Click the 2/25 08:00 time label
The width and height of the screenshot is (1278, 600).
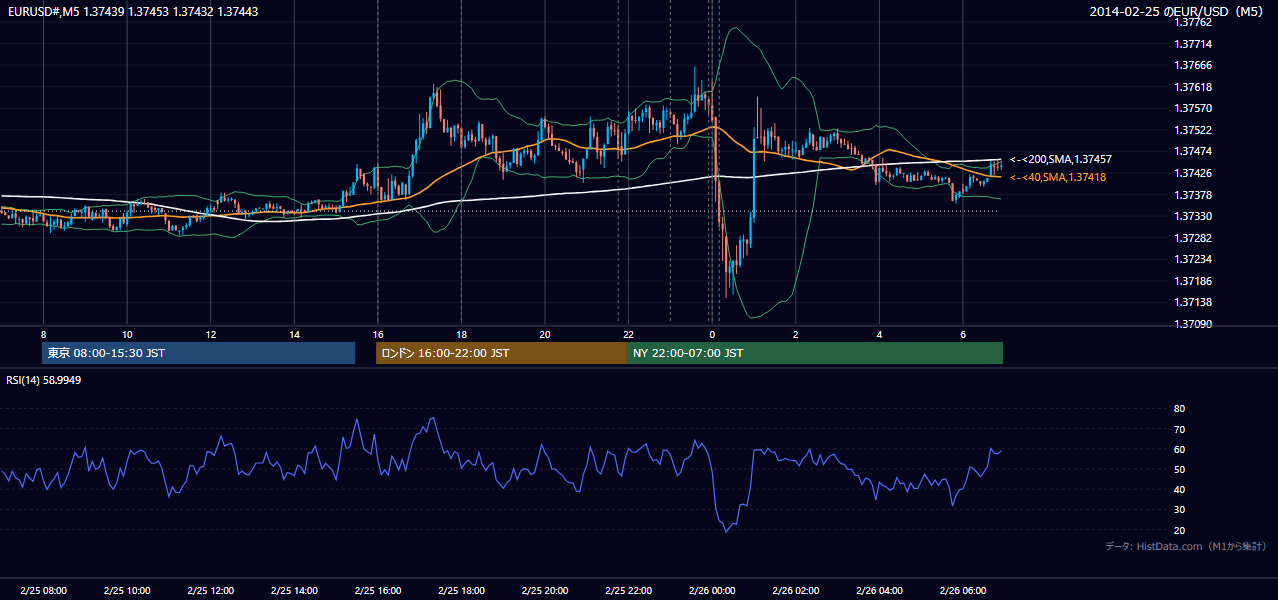pyautogui.click(x=43, y=591)
